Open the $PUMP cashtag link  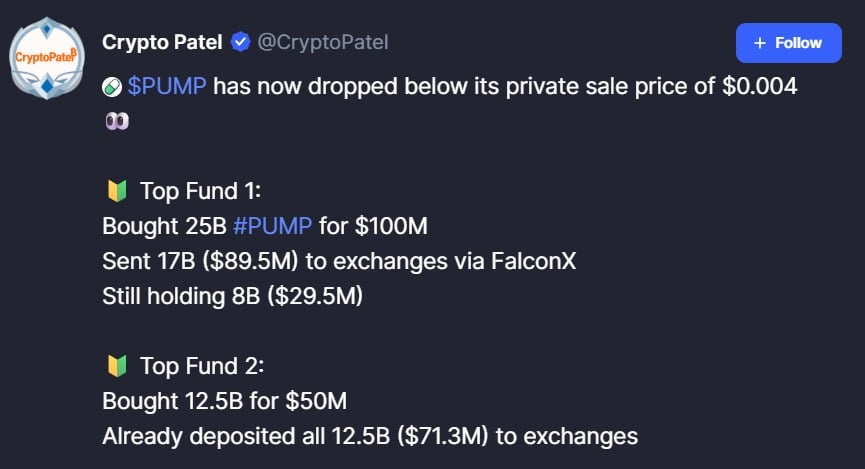click(167, 87)
